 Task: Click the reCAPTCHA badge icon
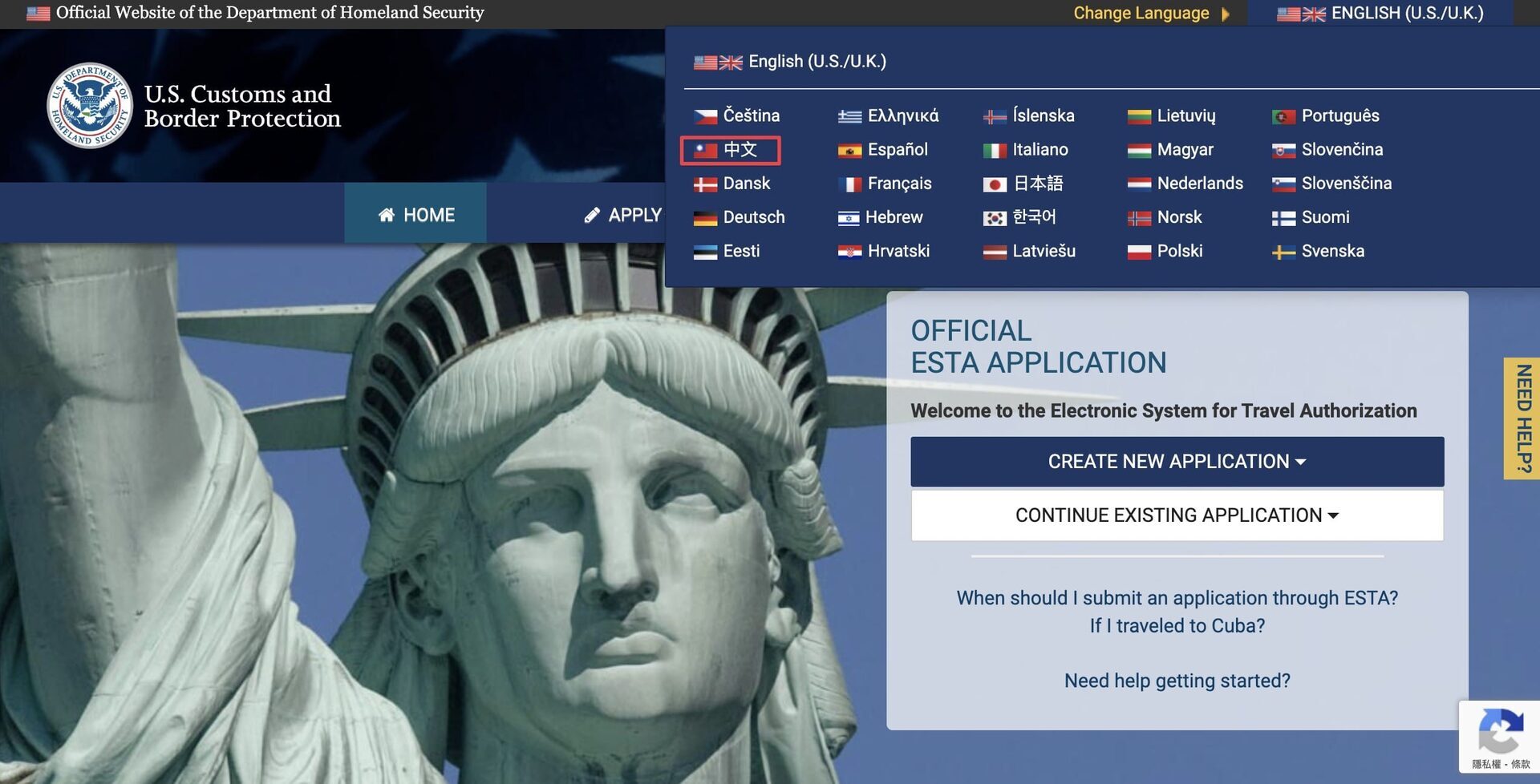click(x=1500, y=730)
